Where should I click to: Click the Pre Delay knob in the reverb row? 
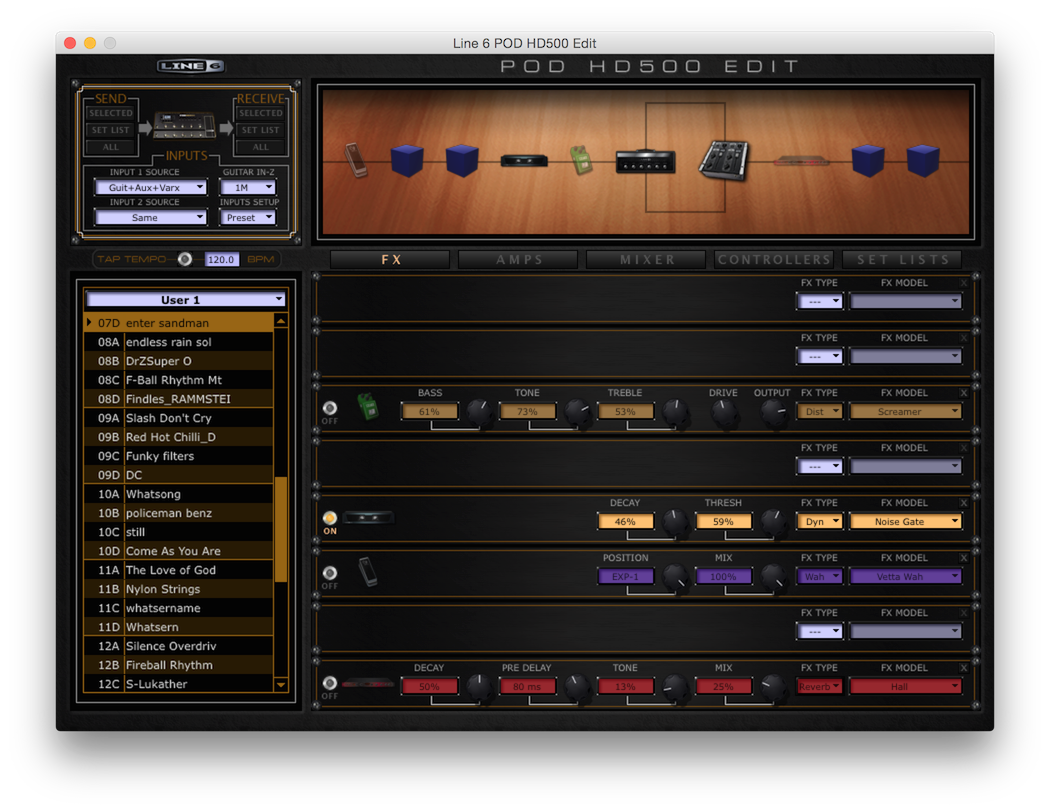click(577, 686)
